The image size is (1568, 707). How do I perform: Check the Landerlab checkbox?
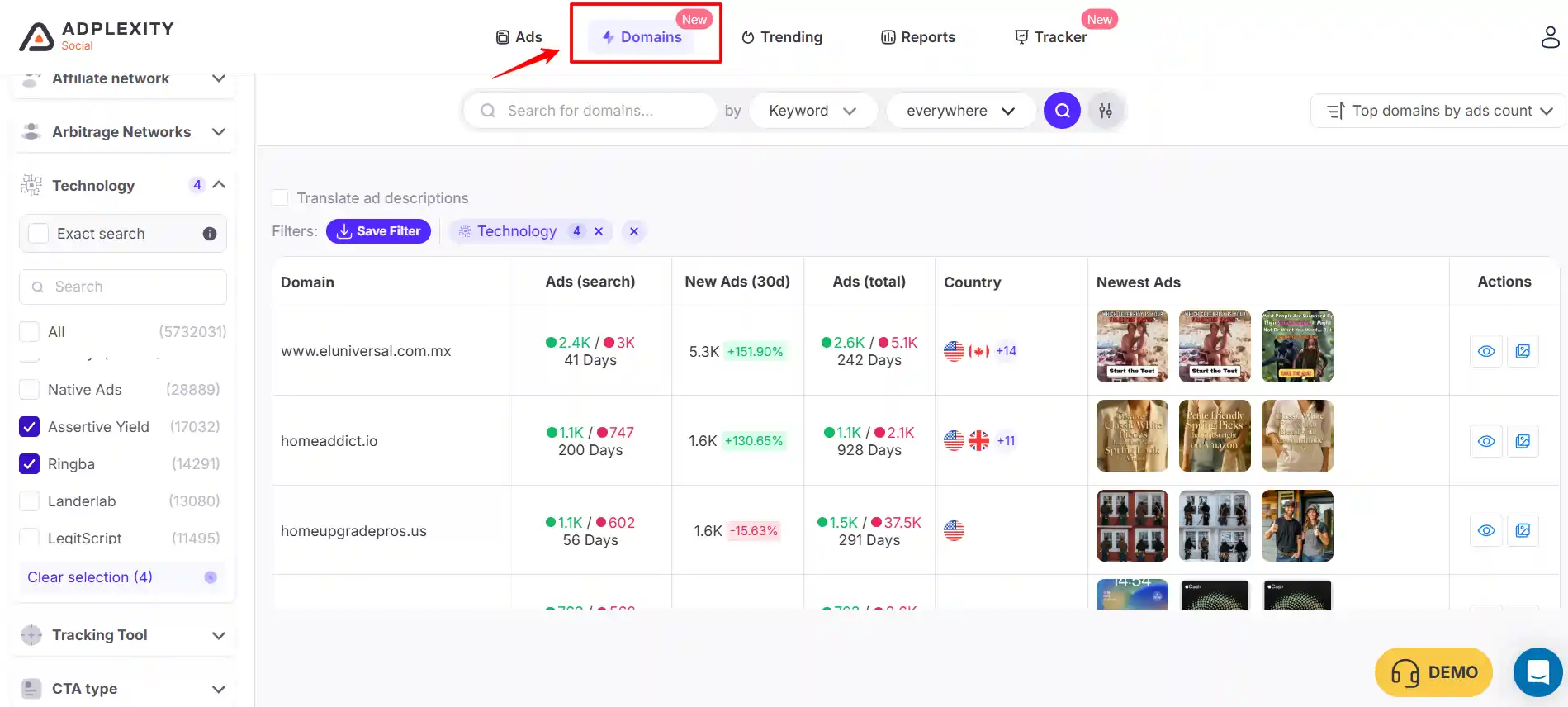pos(29,501)
